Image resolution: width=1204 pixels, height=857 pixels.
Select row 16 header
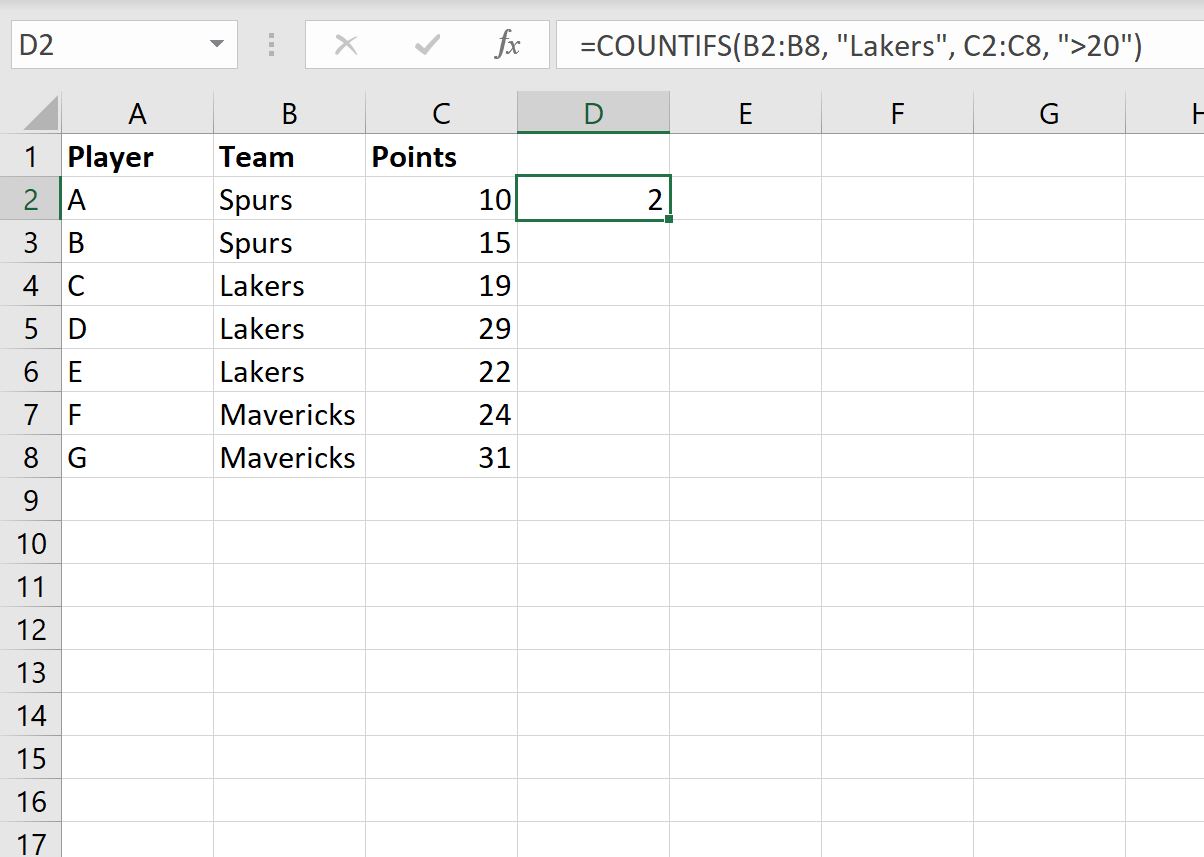point(31,801)
